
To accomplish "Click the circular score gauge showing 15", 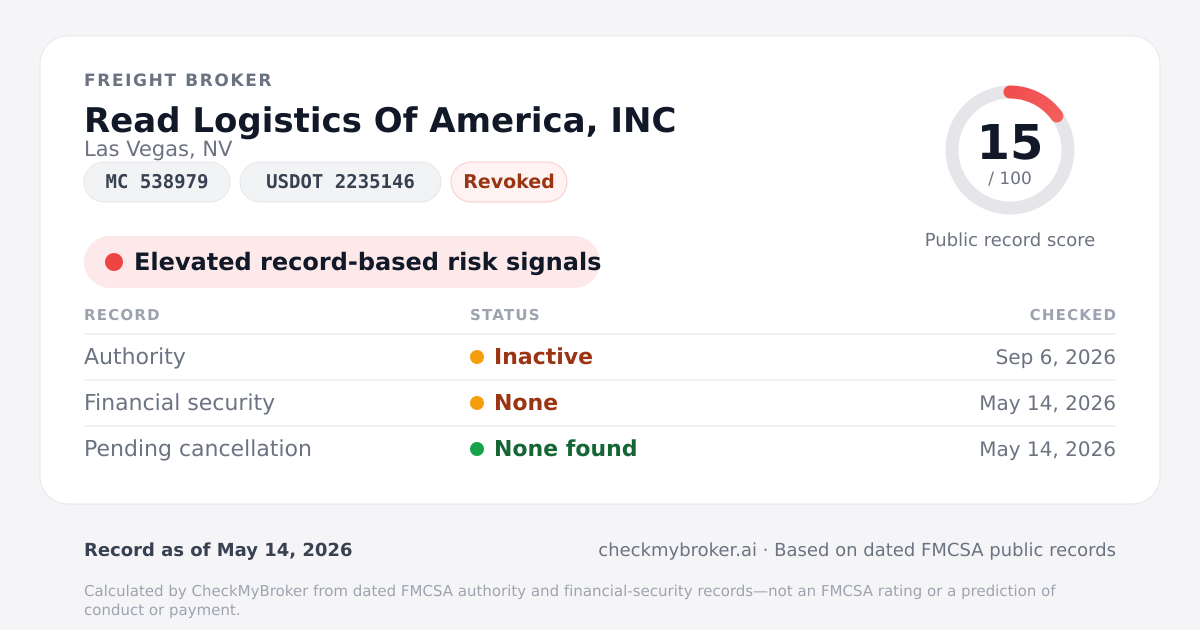I will click(1010, 150).
